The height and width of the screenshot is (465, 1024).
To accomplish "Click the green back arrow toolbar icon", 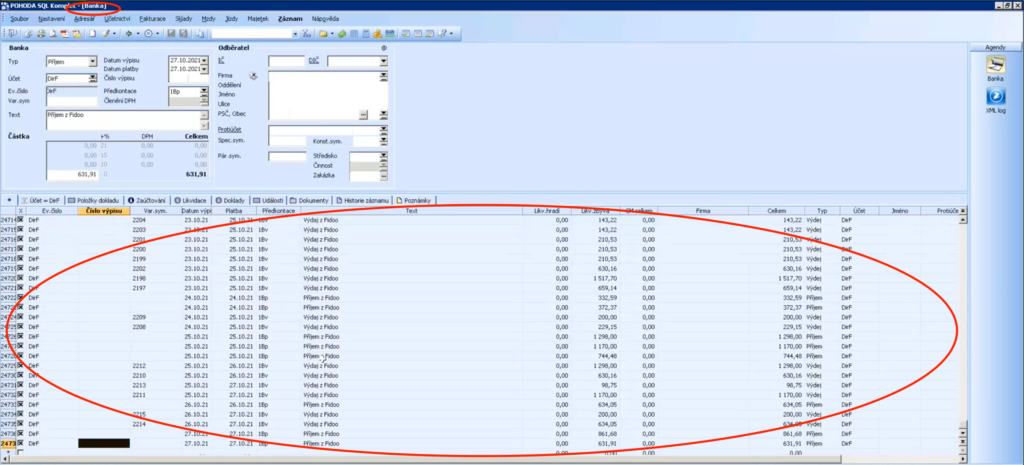I will [x=128, y=33].
